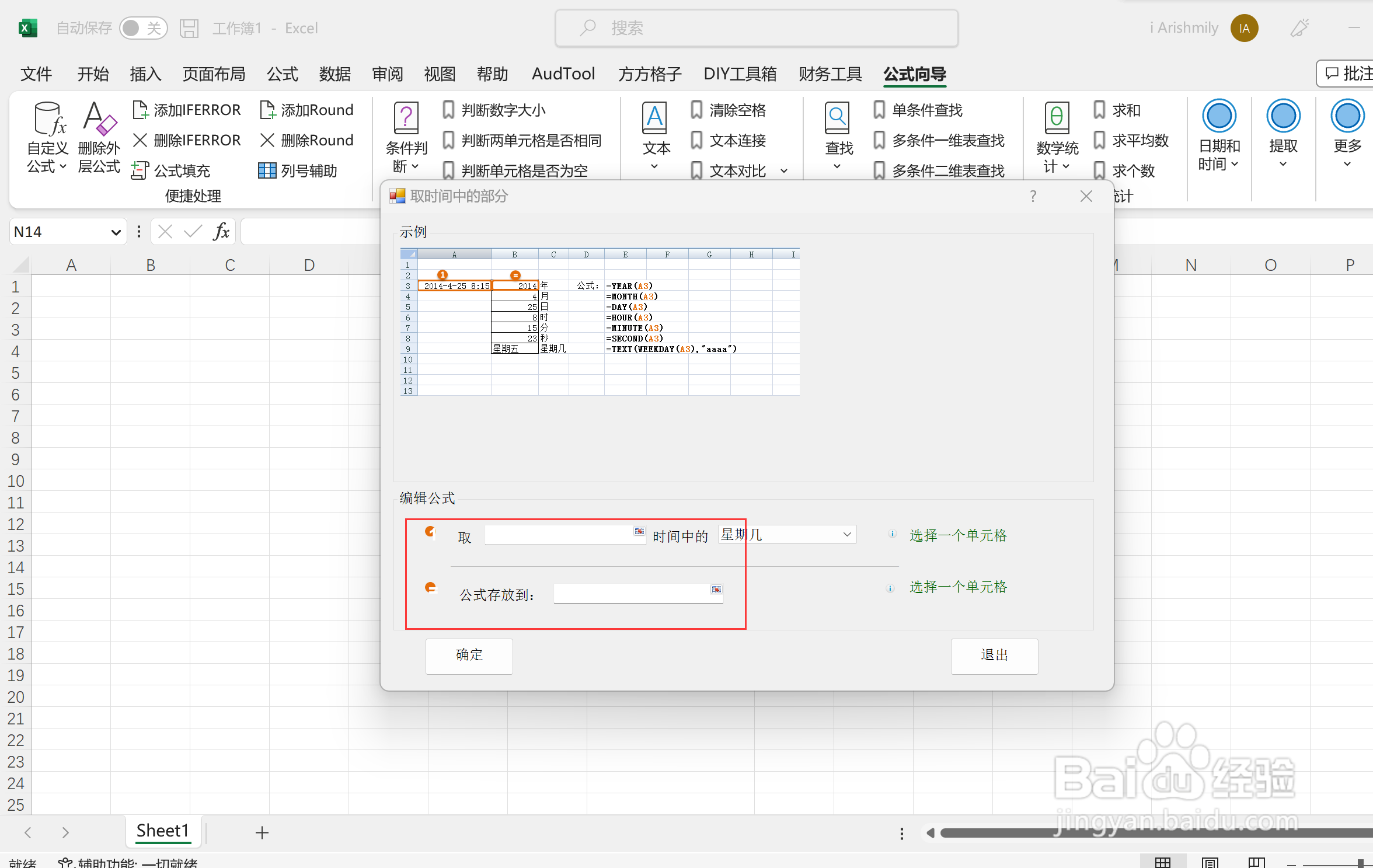The height and width of the screenshot is (868, 1373).
Task: Add a new sheet with plus button
Action: point(262,833)
